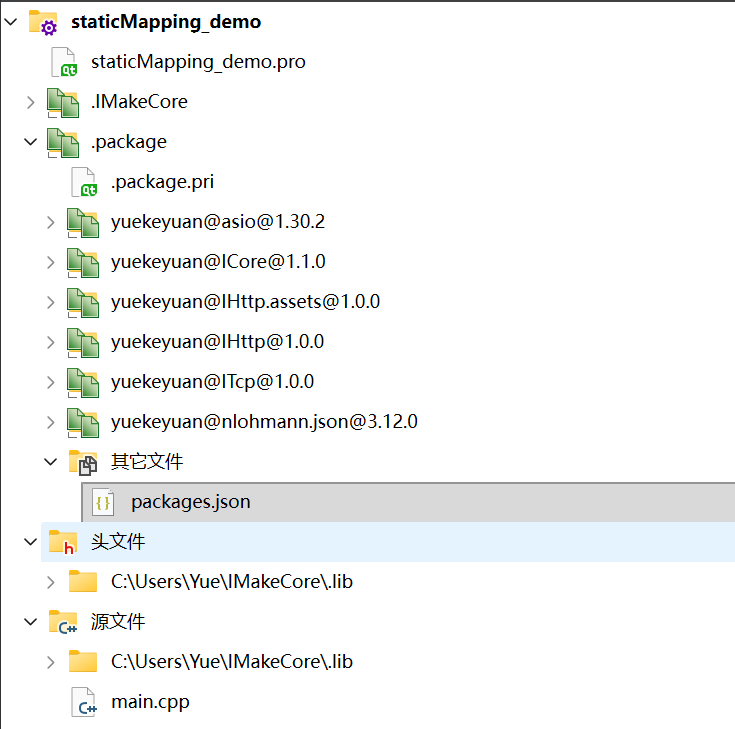This screenshot has width=735, height=729.
Task: Click the main.cpp C++ file icon
Action: click(83, 702)
